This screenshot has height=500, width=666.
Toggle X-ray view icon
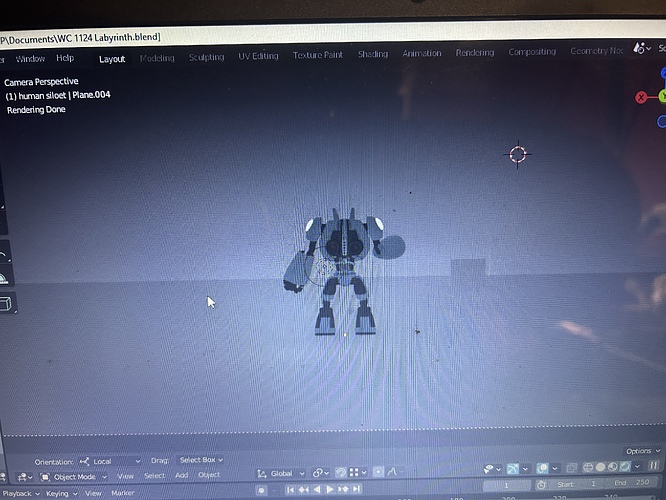coord(572,468)
